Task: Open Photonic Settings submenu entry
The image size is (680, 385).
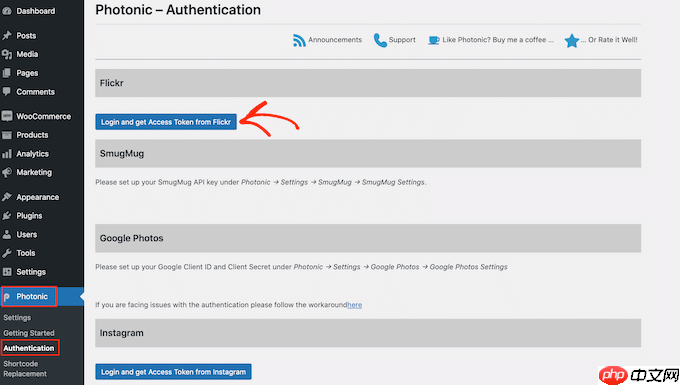Action: (x=17, y=318)
